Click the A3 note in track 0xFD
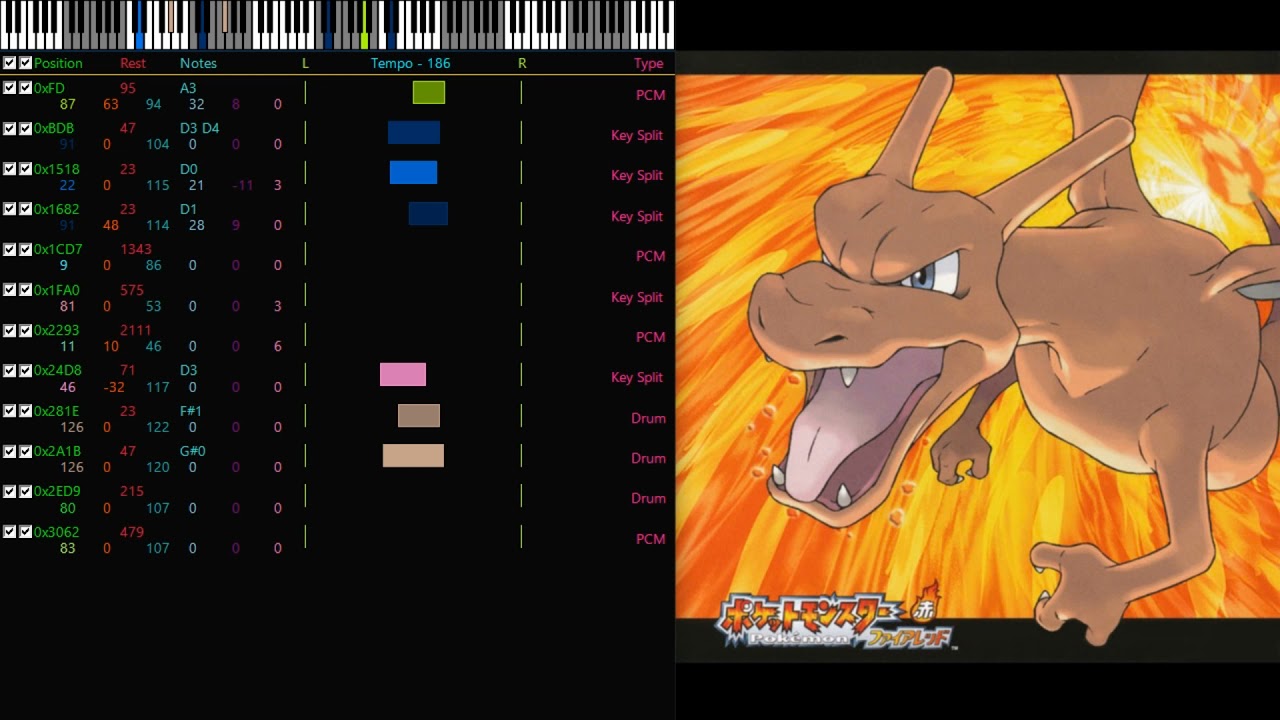The height and width of the screenshot is (720, 1280). 188,88
